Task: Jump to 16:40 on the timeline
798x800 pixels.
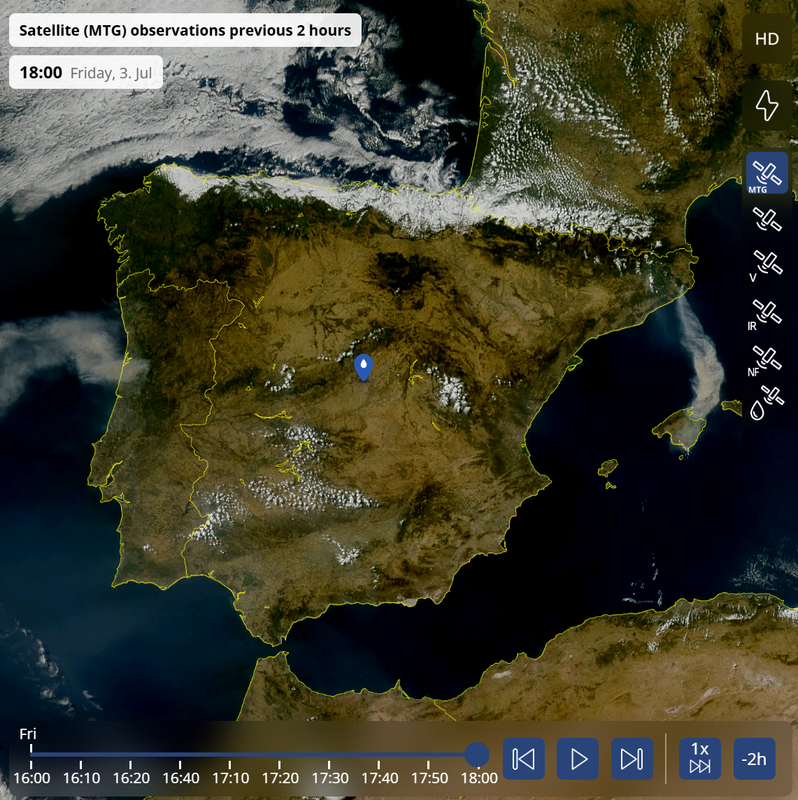Action: point(181,778)
